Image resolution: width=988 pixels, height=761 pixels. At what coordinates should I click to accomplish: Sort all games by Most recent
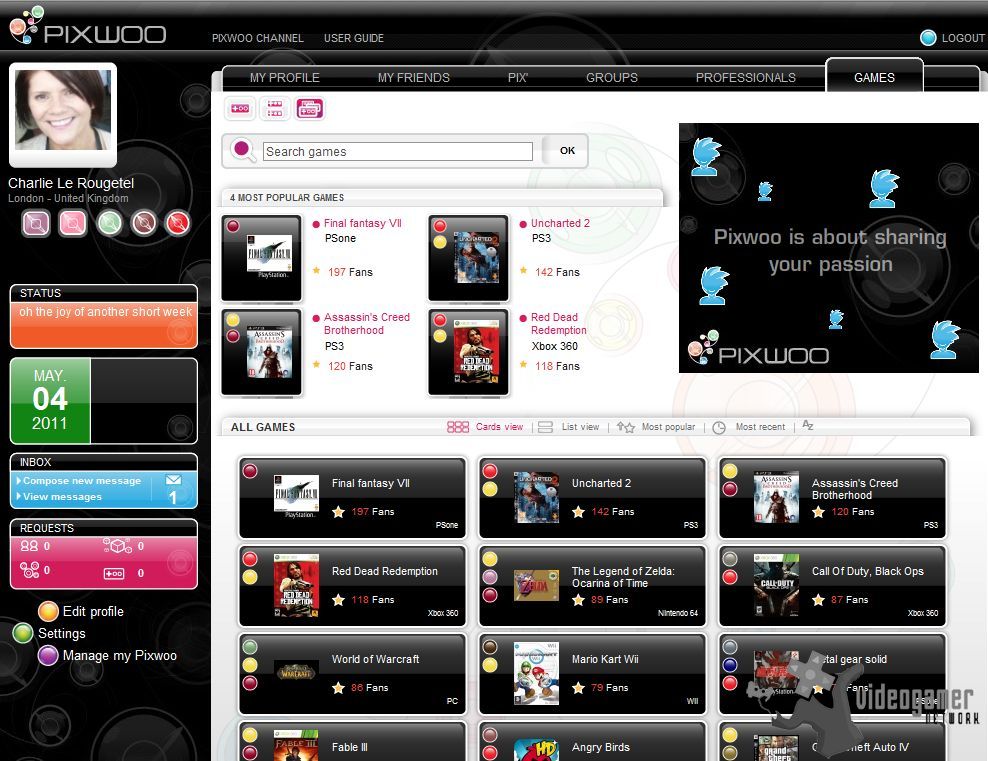(x=749, y=427)
